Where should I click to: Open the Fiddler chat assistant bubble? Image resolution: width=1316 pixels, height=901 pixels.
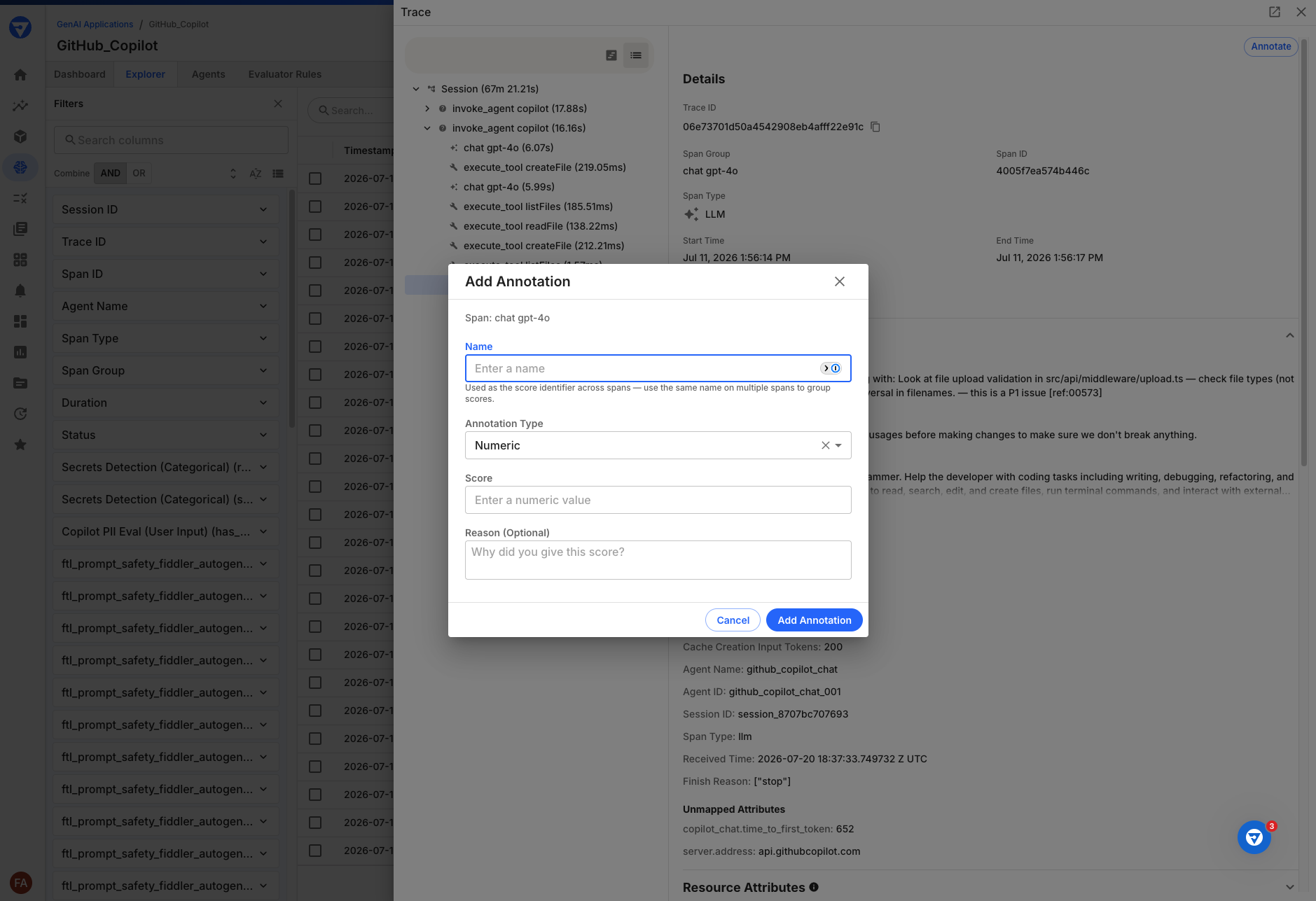pyautogui.click(x=1254, y=837)
